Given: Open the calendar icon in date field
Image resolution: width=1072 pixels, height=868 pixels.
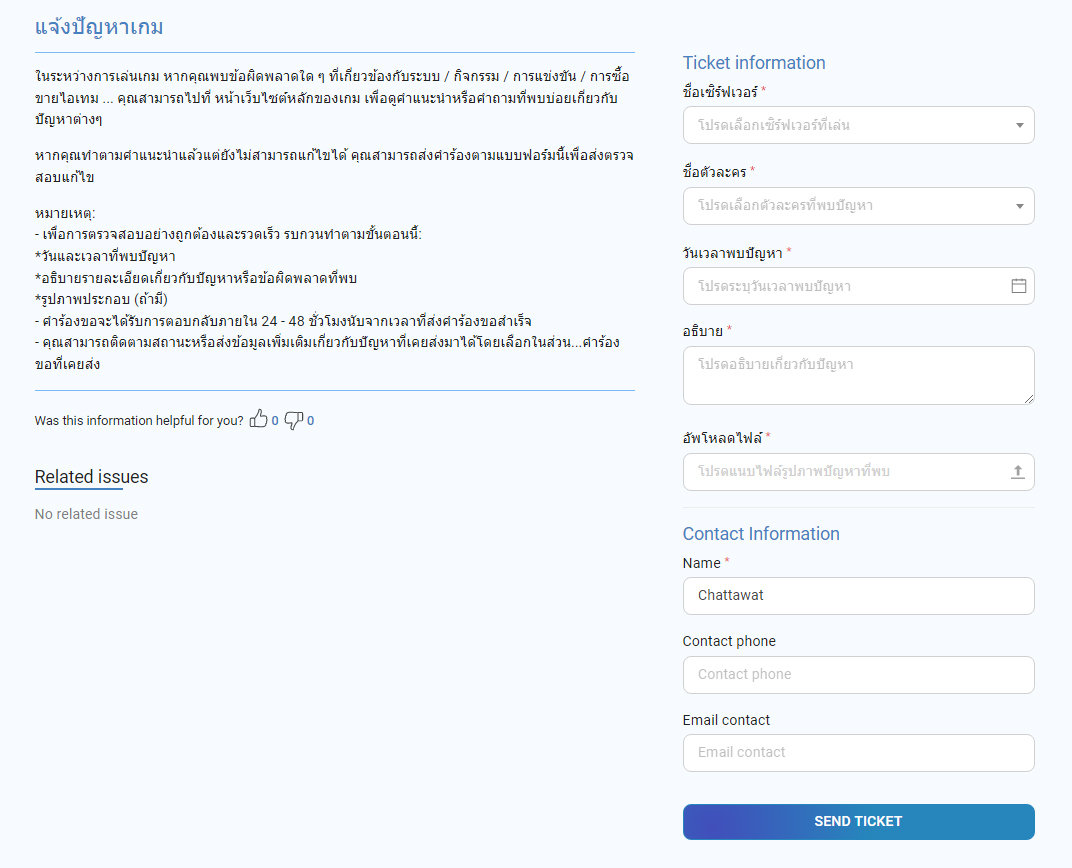Looking at the screenshot, I should [x=1018, y=286].
